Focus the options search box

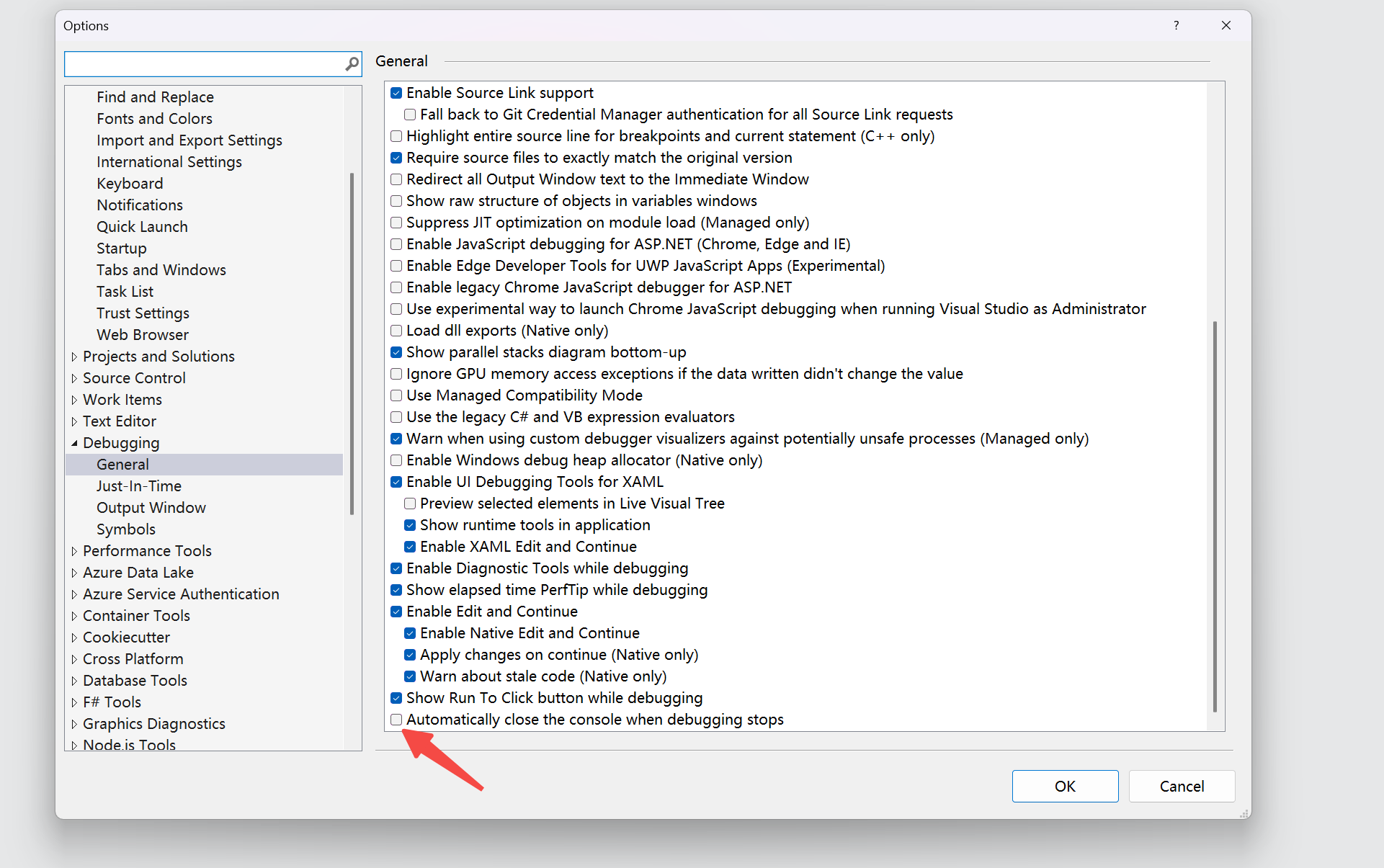[203, 64]
